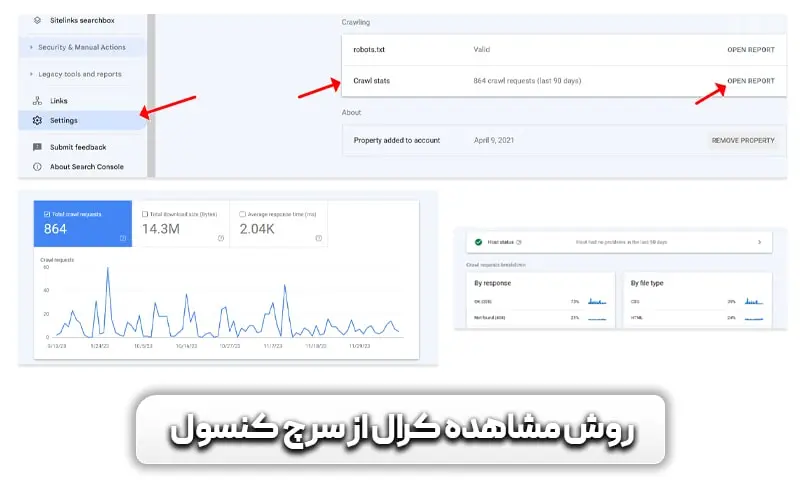
Task: Click the OK (200) response row
Action: pyautogui.click(x=540, y=301)
